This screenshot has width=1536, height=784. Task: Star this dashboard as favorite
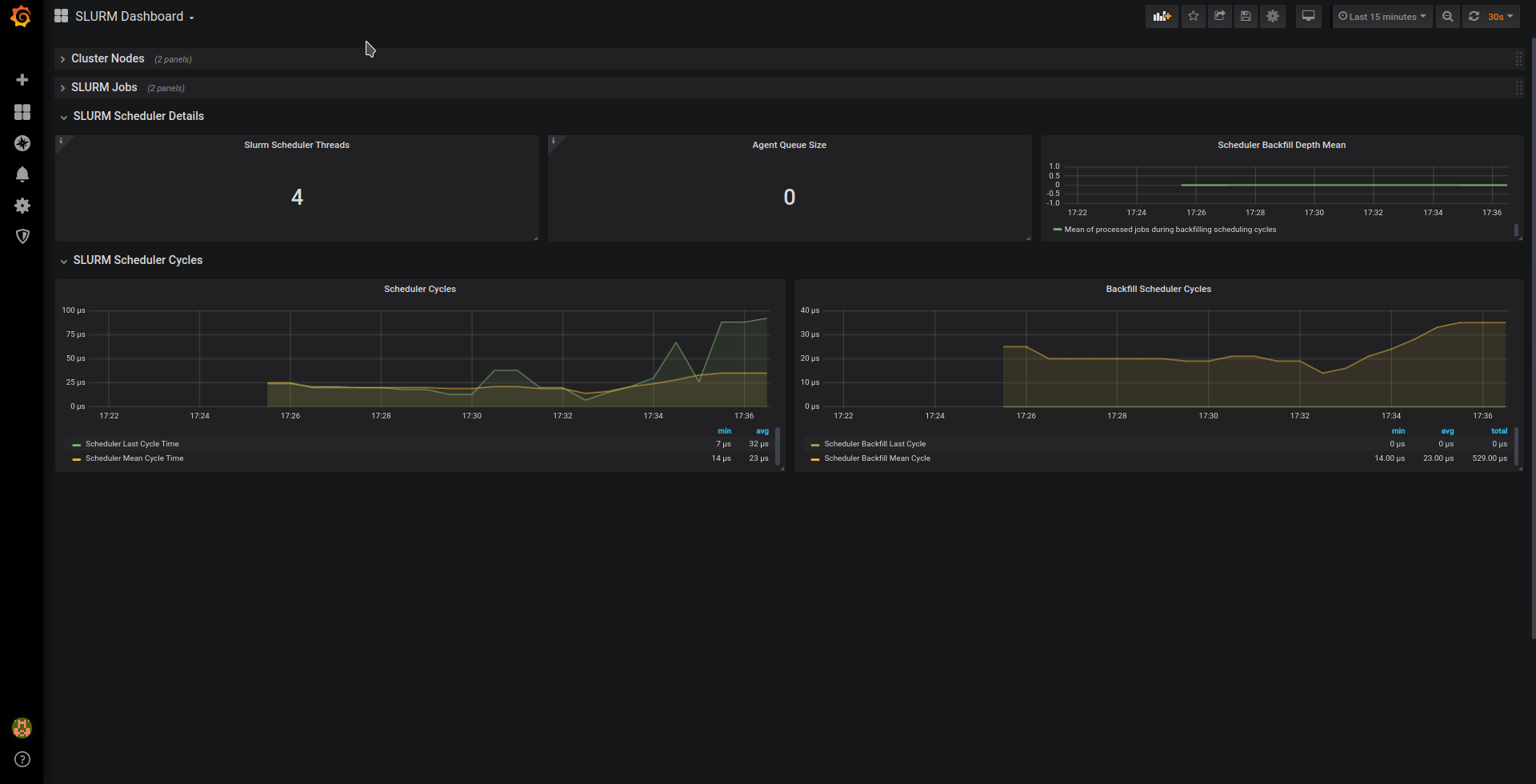tap(1193, 16)
